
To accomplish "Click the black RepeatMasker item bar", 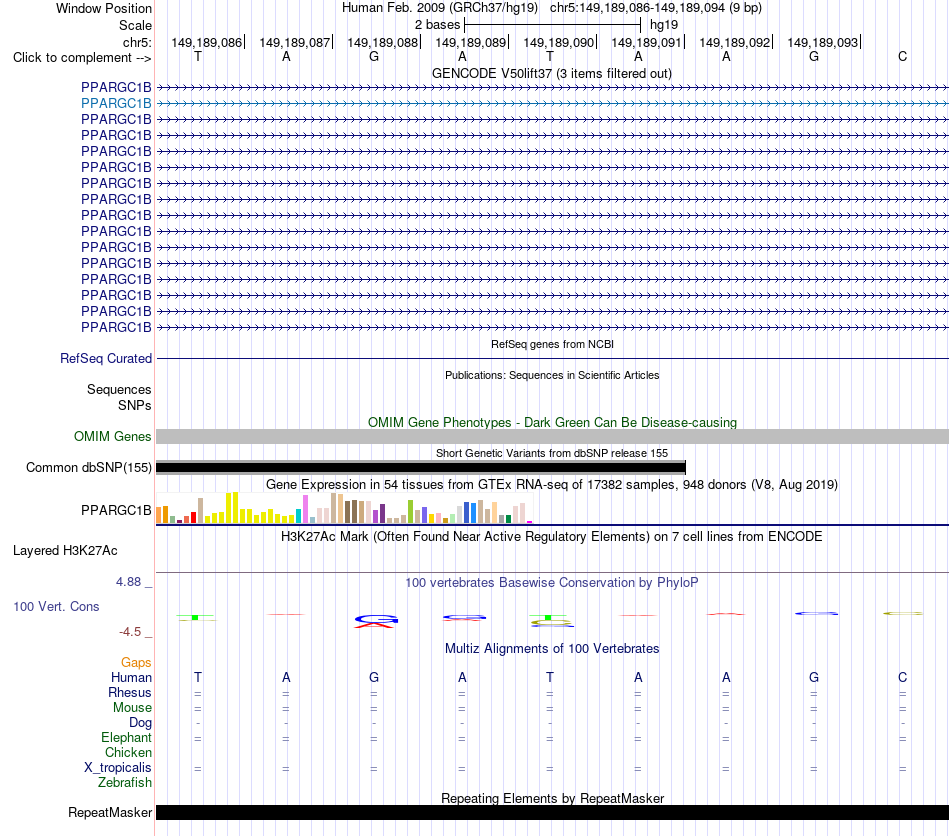I will [553, 812].
